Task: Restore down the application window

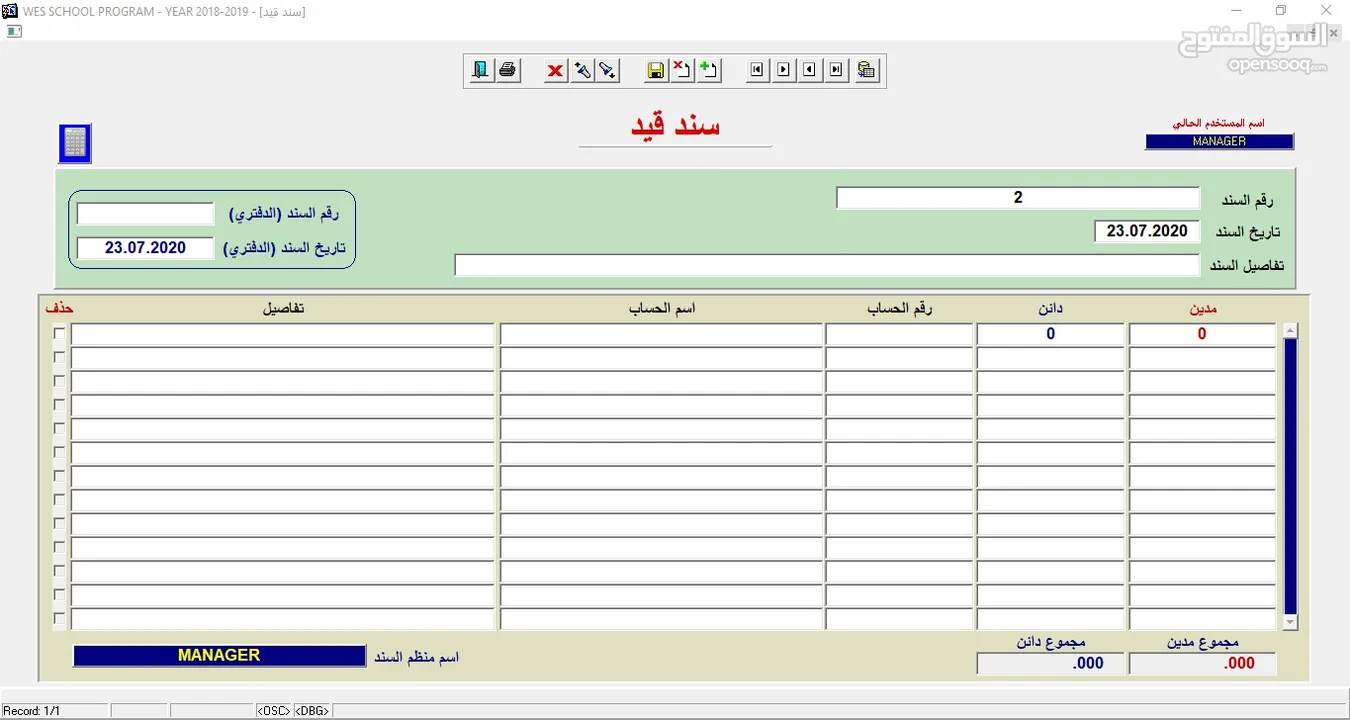Action: click(x=1281, y=11)
